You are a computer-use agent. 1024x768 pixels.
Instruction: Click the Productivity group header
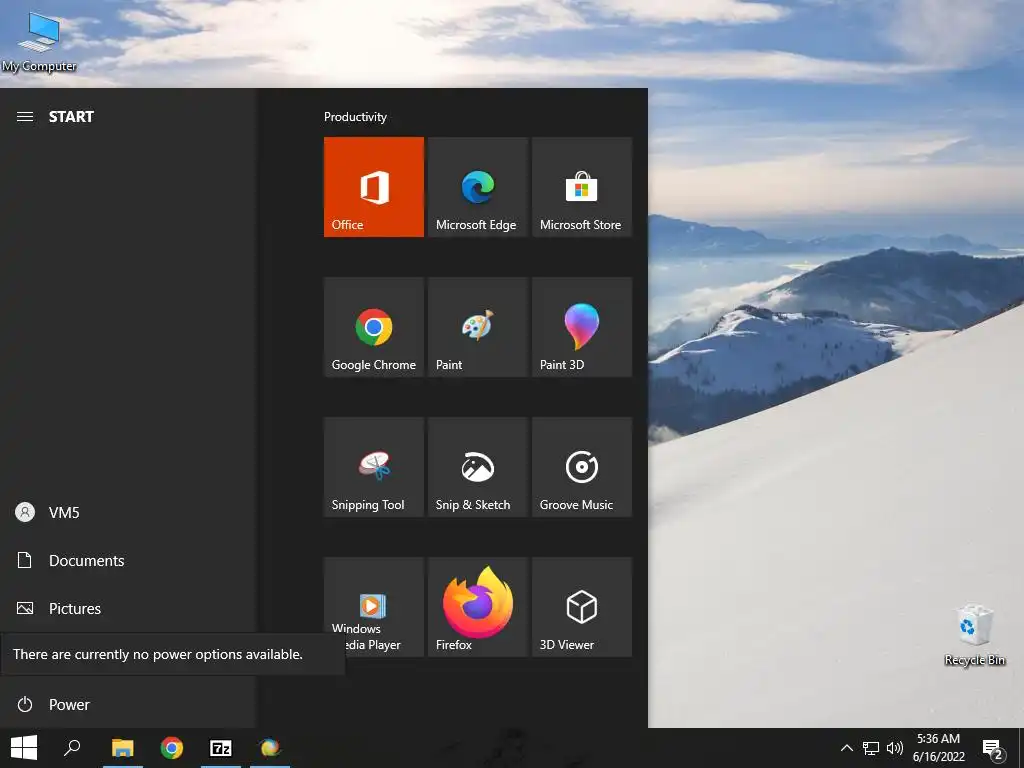tap(355, 117)
